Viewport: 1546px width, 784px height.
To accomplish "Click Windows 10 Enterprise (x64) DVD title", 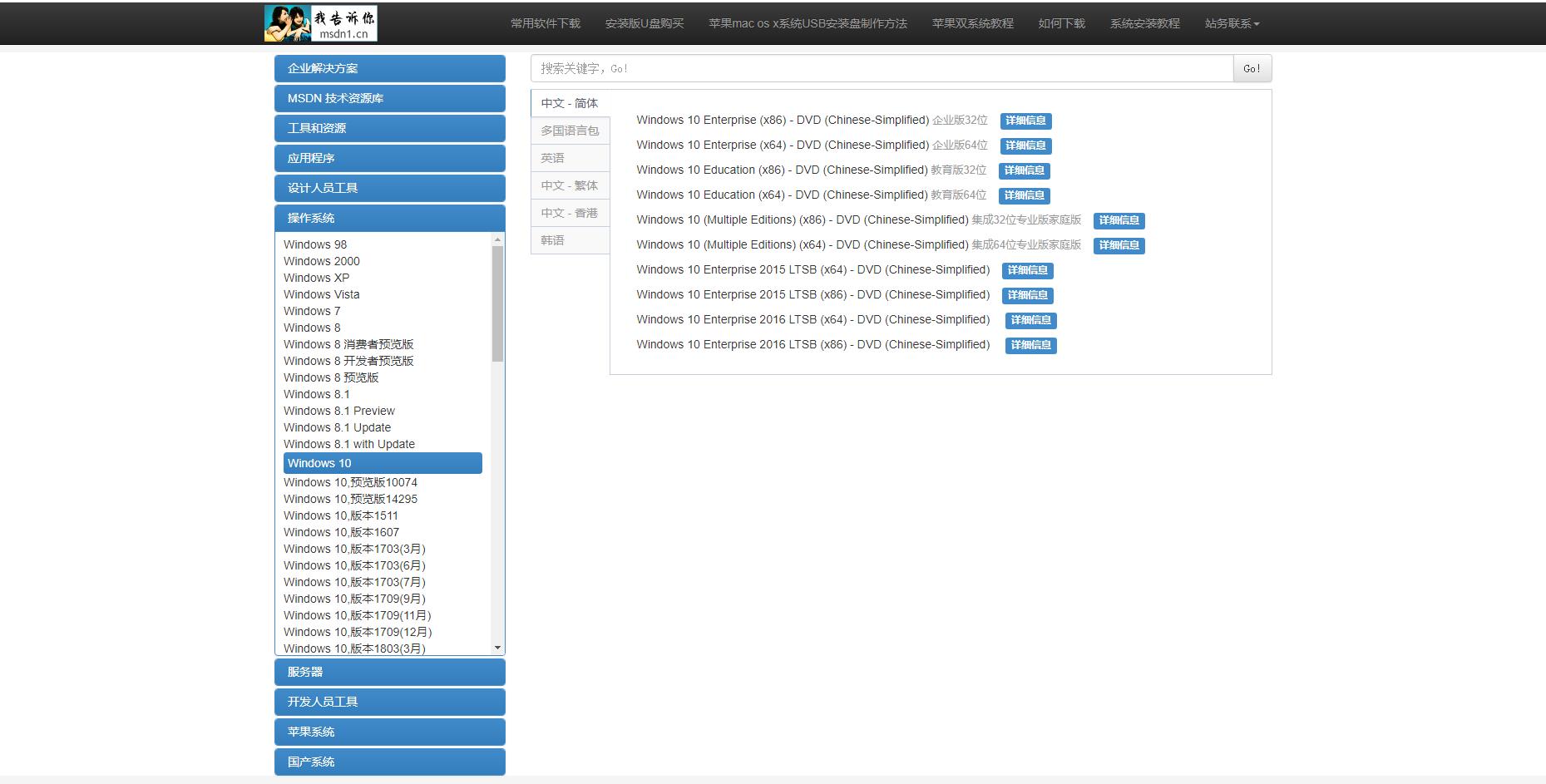I will [x=783, y=145].
